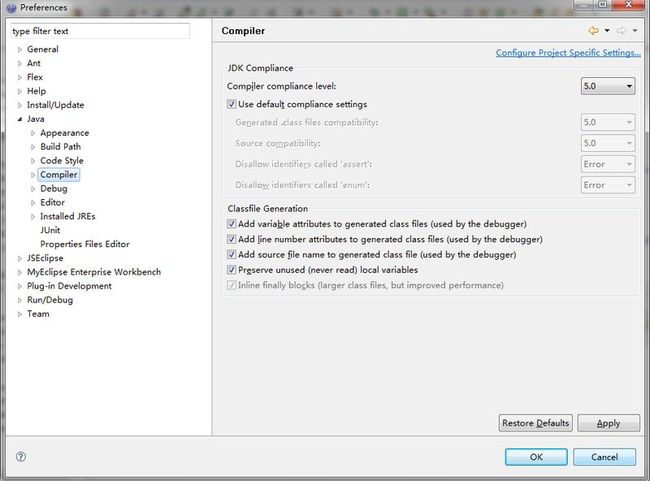Open the forward history menu arrow
Image resolution: width=650 pixels, height=481 pixels.
[x=635, y=31]
